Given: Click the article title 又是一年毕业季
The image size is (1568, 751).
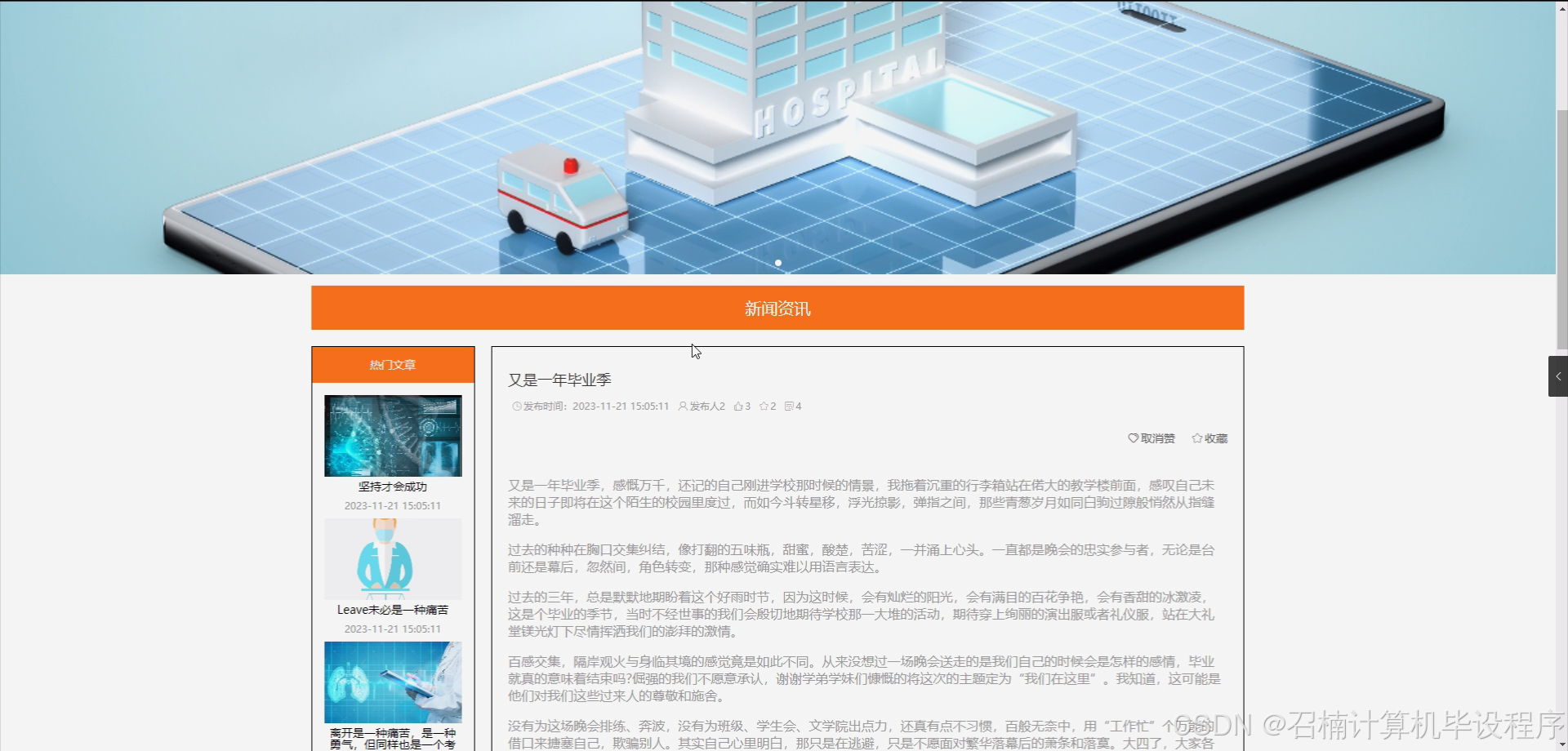Looking at the screenshot, I should click(x=560, y=380).
